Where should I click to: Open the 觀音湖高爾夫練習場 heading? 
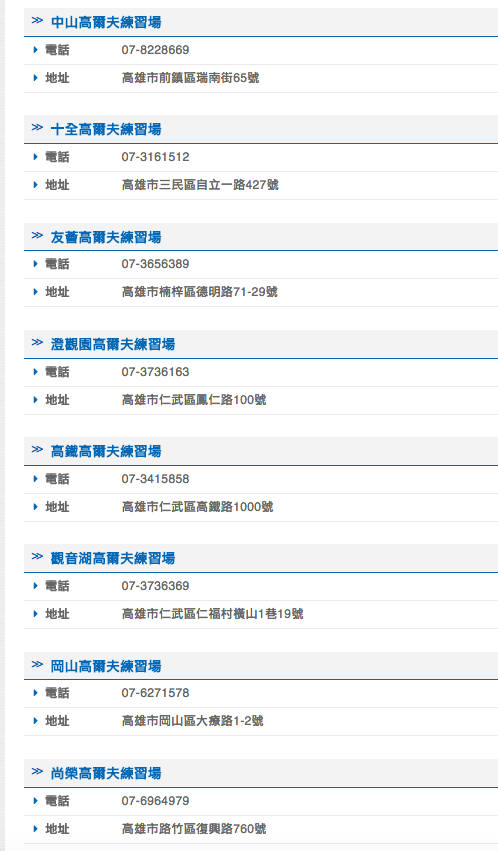click(113, 558)
